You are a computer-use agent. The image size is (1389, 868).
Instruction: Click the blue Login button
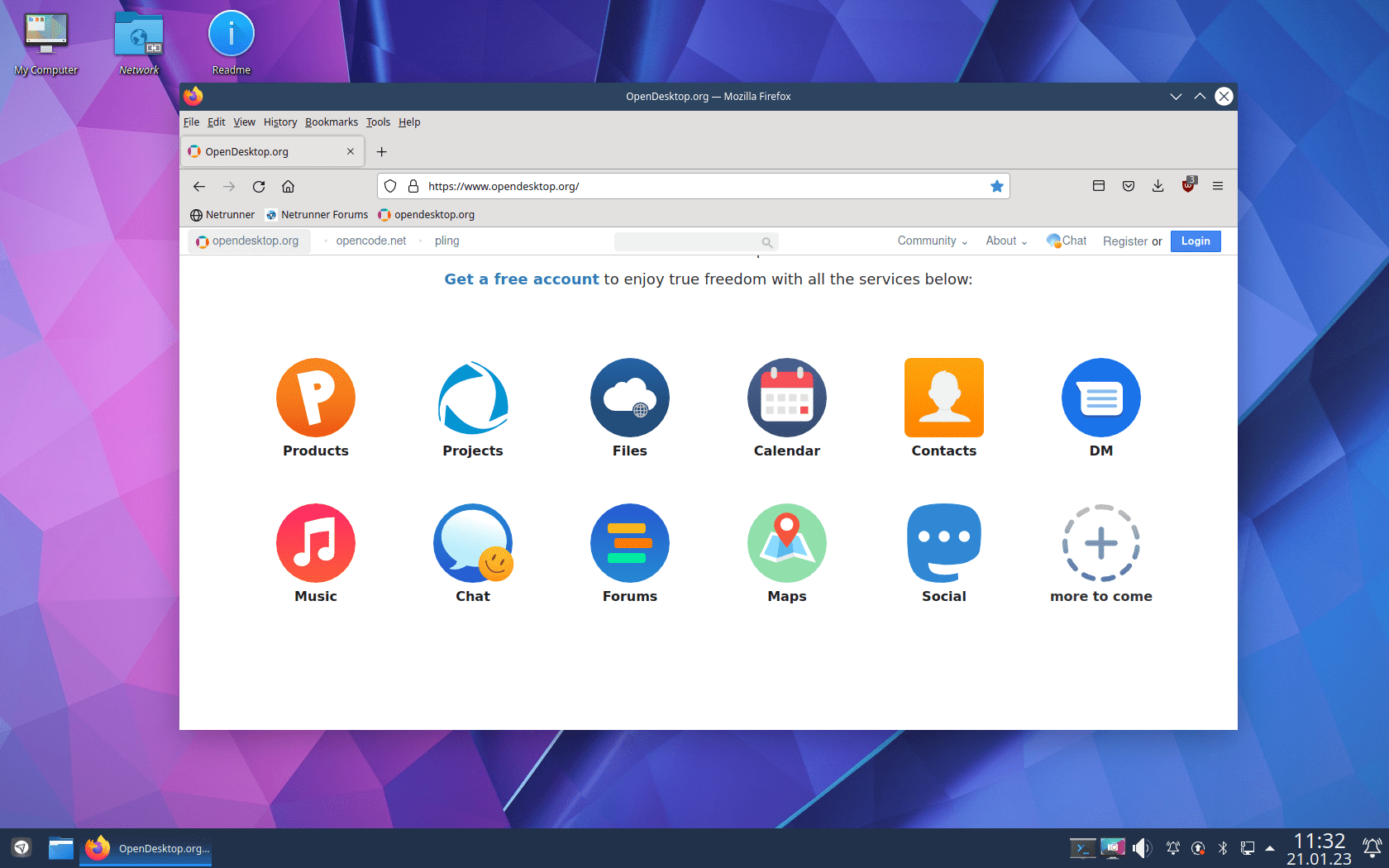pos(1195,241)
